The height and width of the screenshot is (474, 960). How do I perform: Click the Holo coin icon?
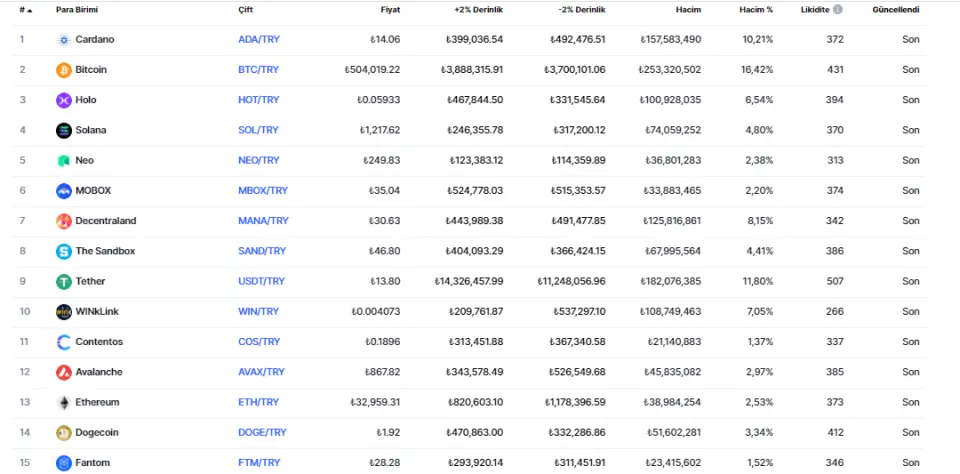(x=64, y=100)
